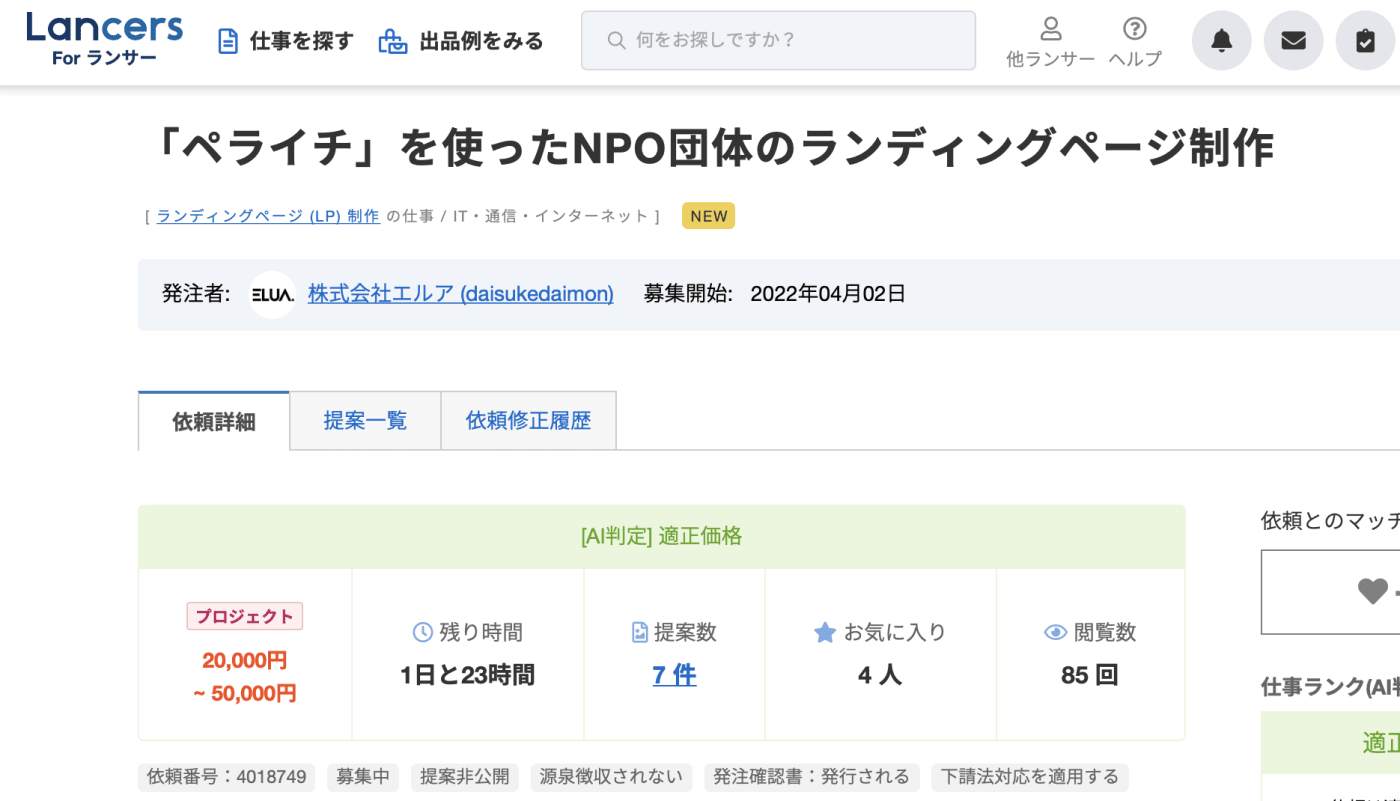Screen dimensions: 1400x801
Task: Open the notifications bell icon
Action: tap(1221, 41)
